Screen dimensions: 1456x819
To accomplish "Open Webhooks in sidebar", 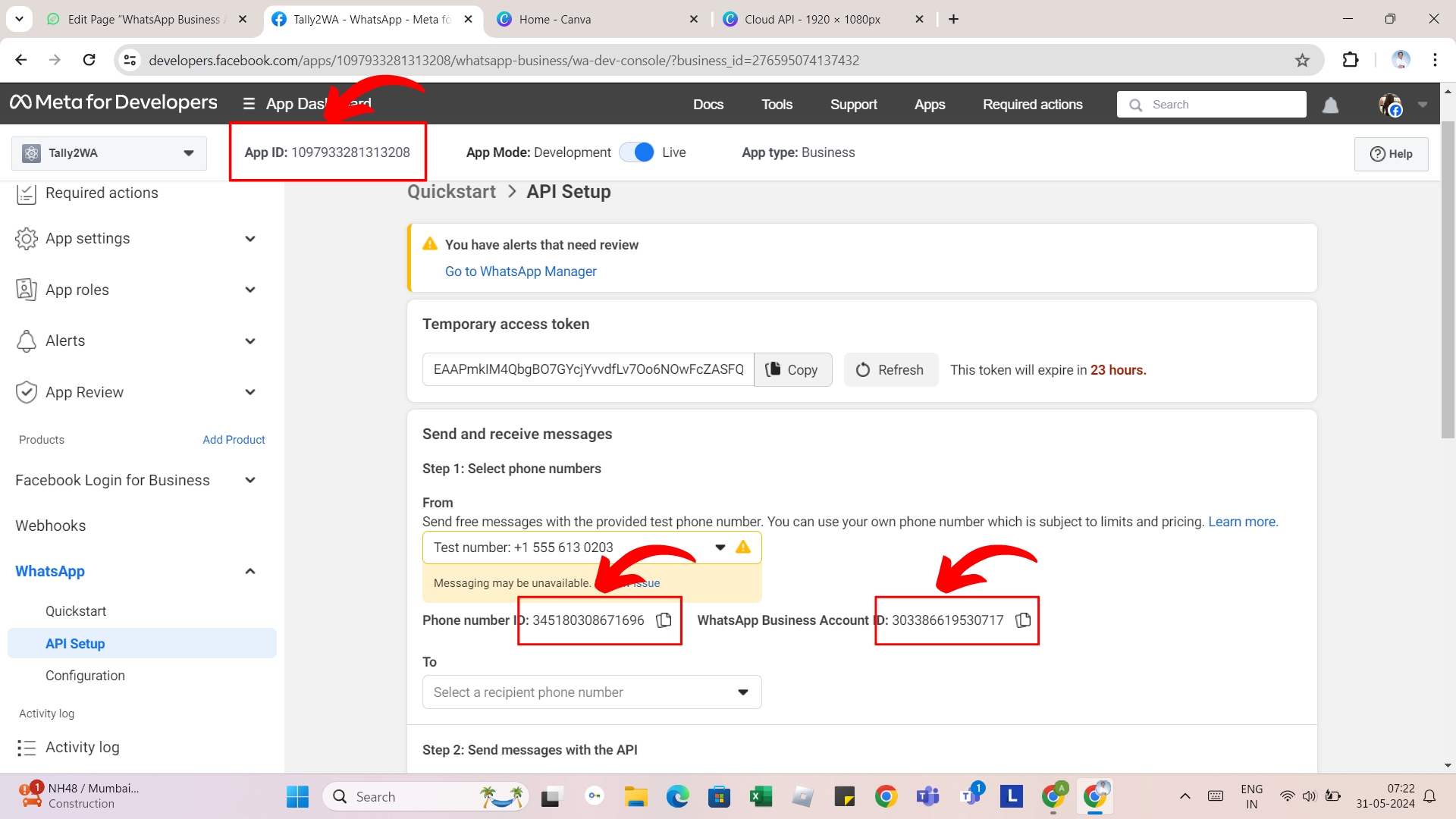I will click(x=50, y=526).
